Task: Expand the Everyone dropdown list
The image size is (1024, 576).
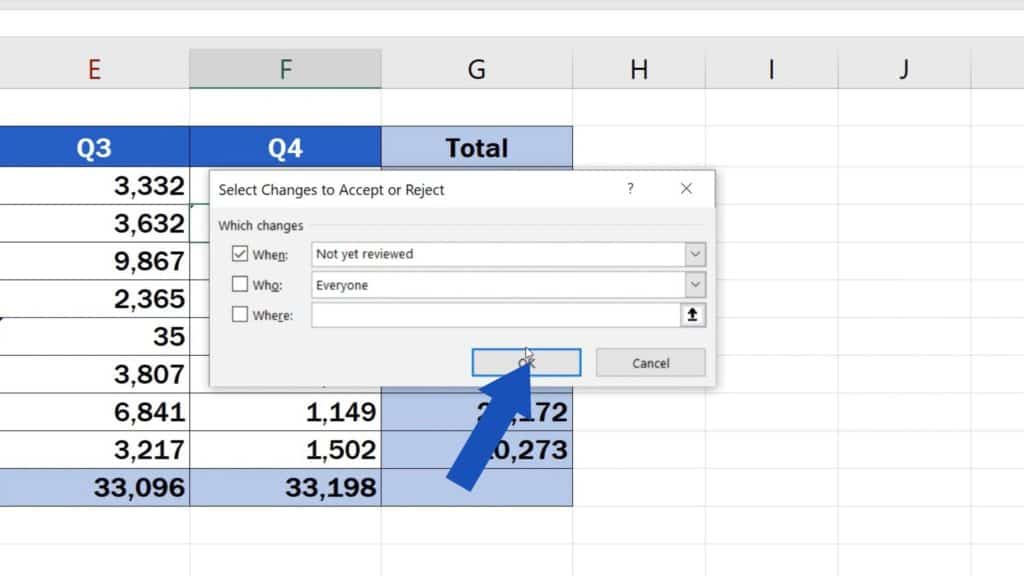Action: (696, 285)
